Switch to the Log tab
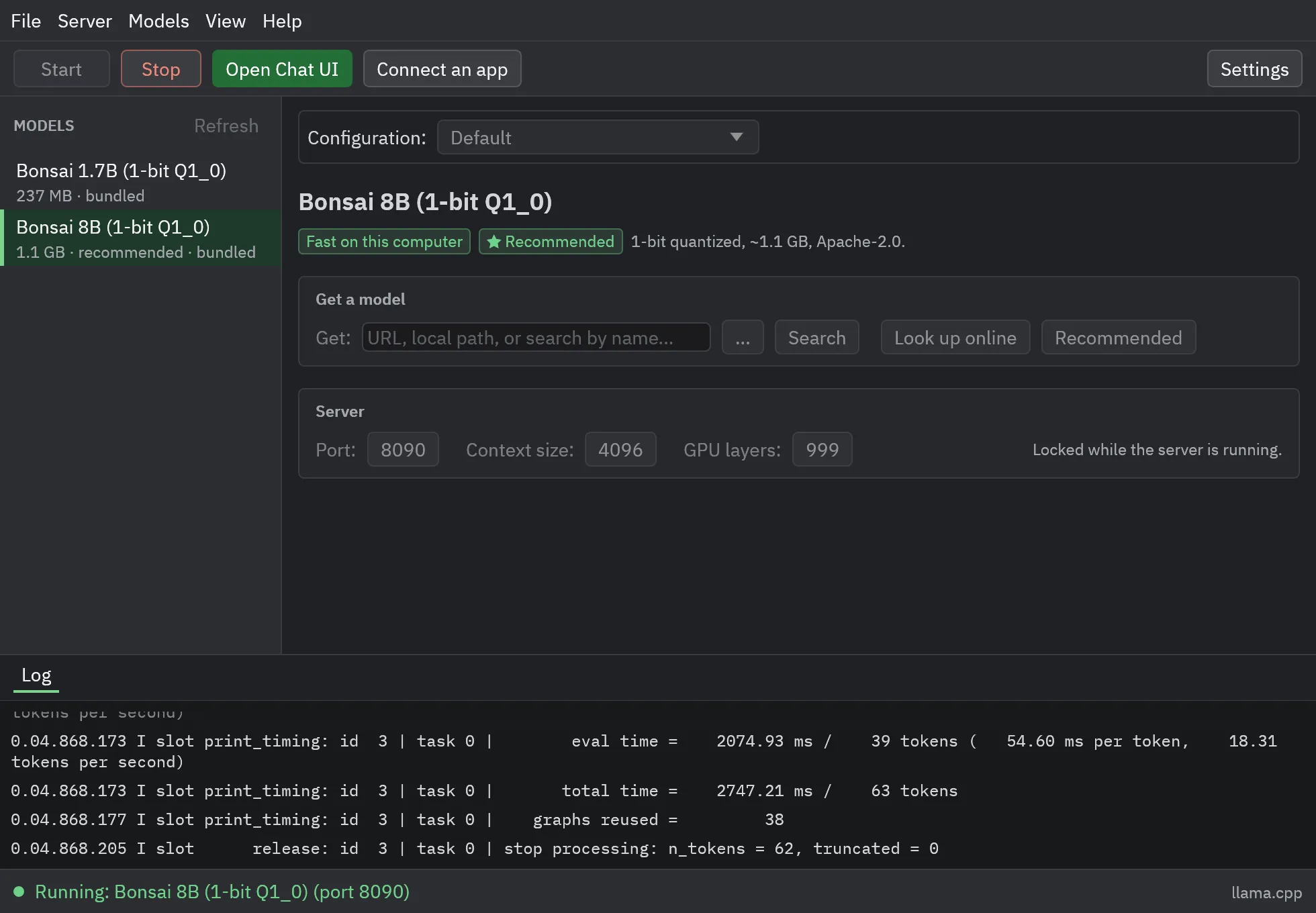Viewport: 1316px width, 913px height. (x=36, y=675)
